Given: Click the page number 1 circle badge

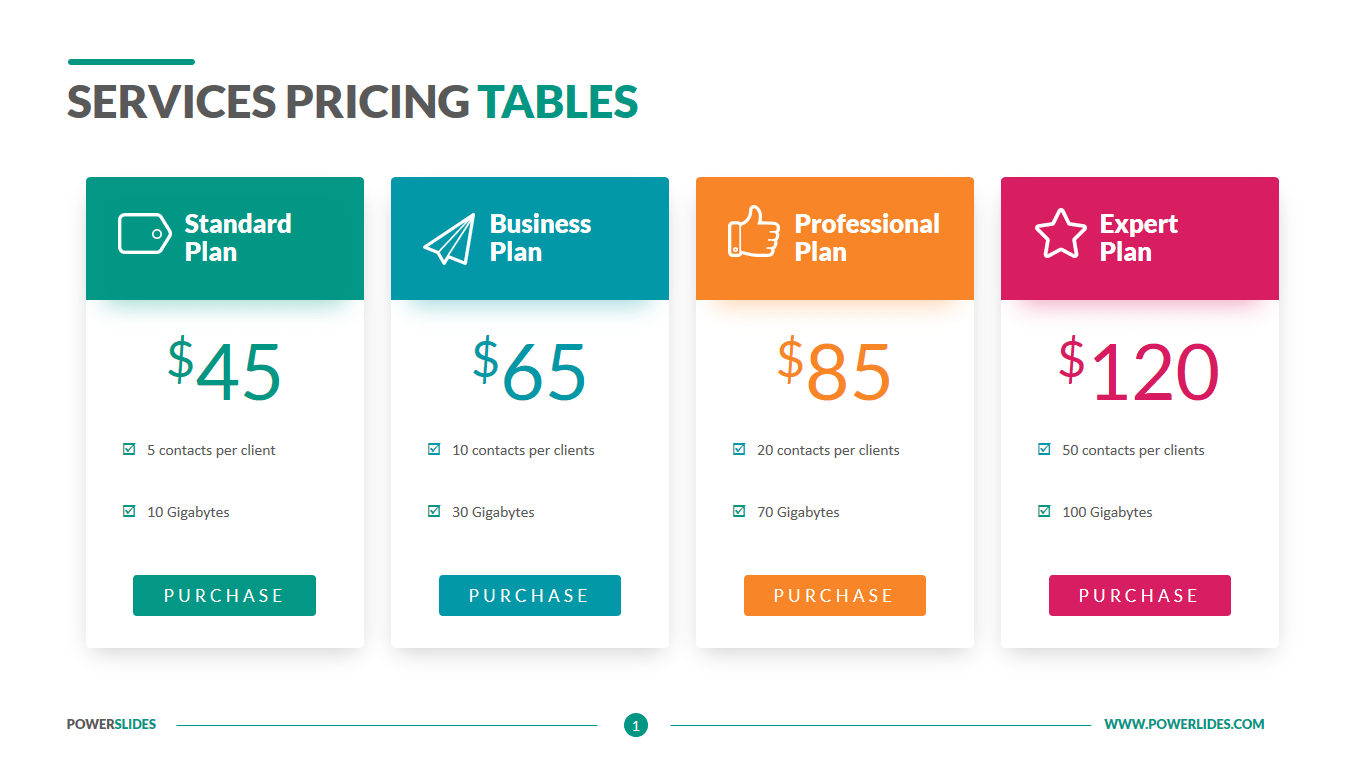Looking at the screenshot, I should 635,725.
